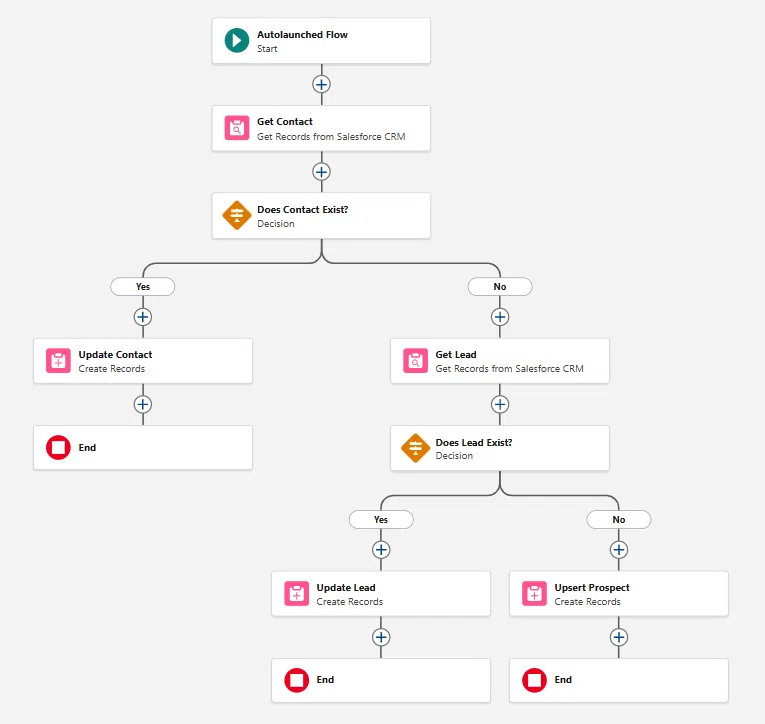Add element below the Upsert Prospect node
The height and width of the screenshot is (724, 765).
click(x=619, y=637)
